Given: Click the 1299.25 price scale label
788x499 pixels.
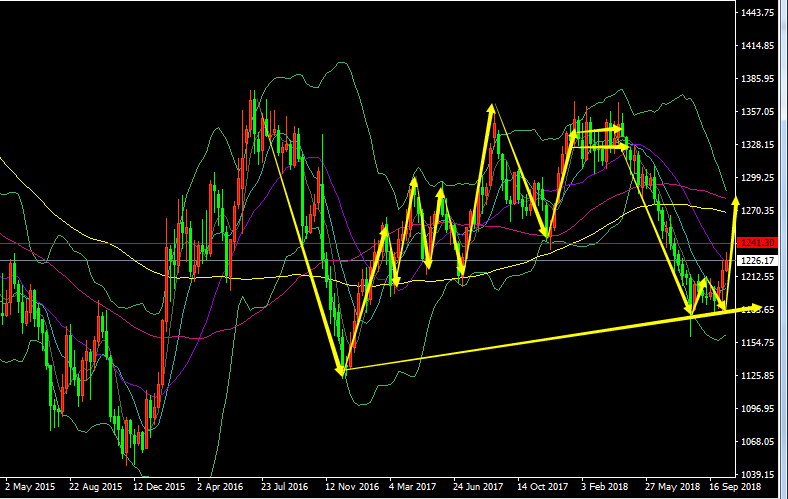Looking at the screenshot, I should pos(757,178).
